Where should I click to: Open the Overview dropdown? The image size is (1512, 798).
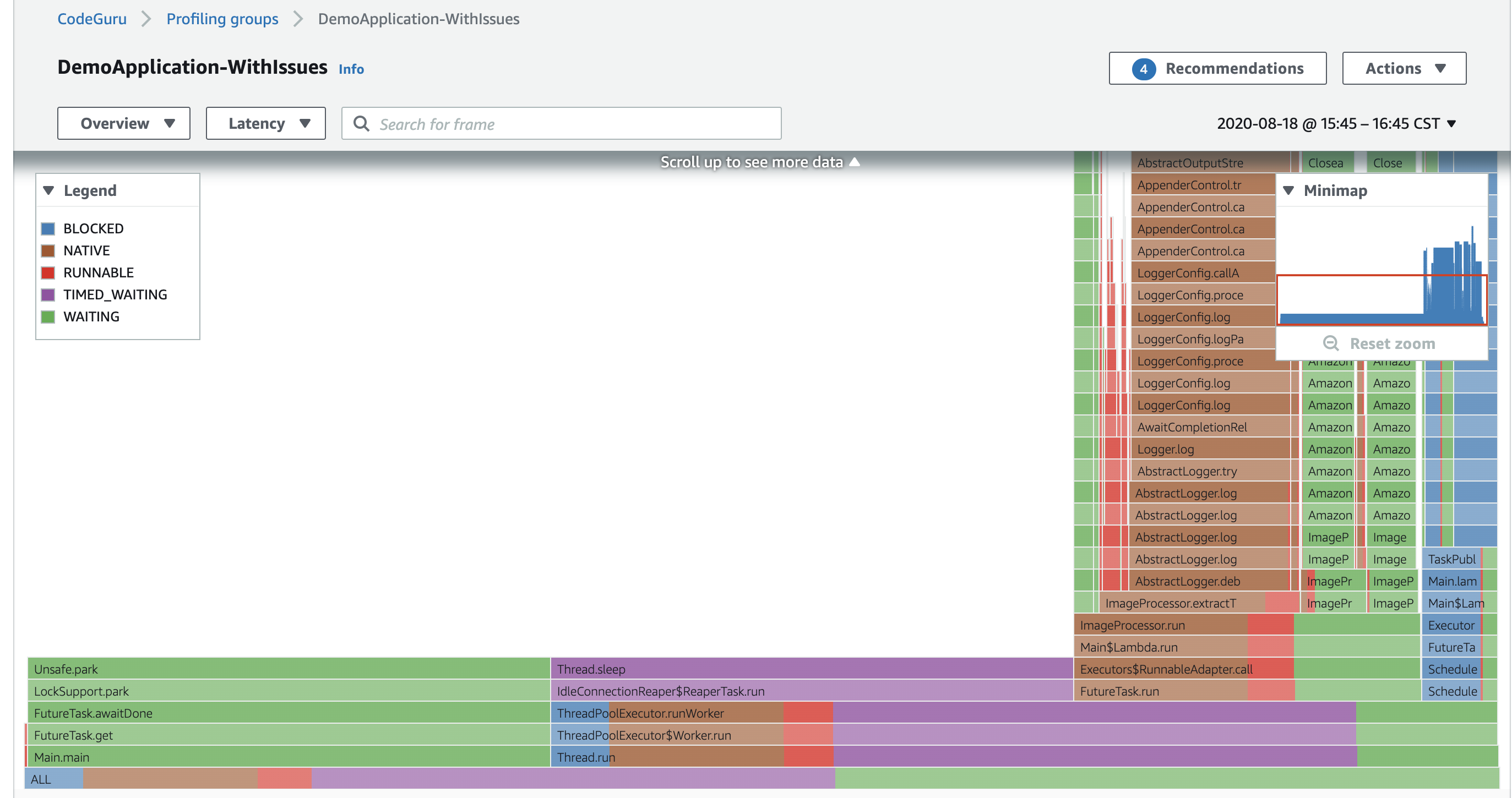click(x=124, y=124)
